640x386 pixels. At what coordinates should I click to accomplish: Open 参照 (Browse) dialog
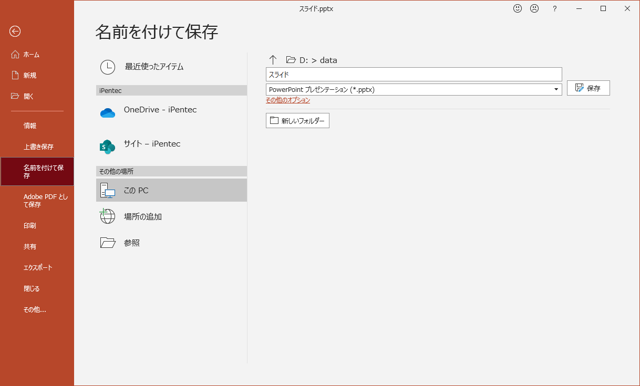pos(171,243)
